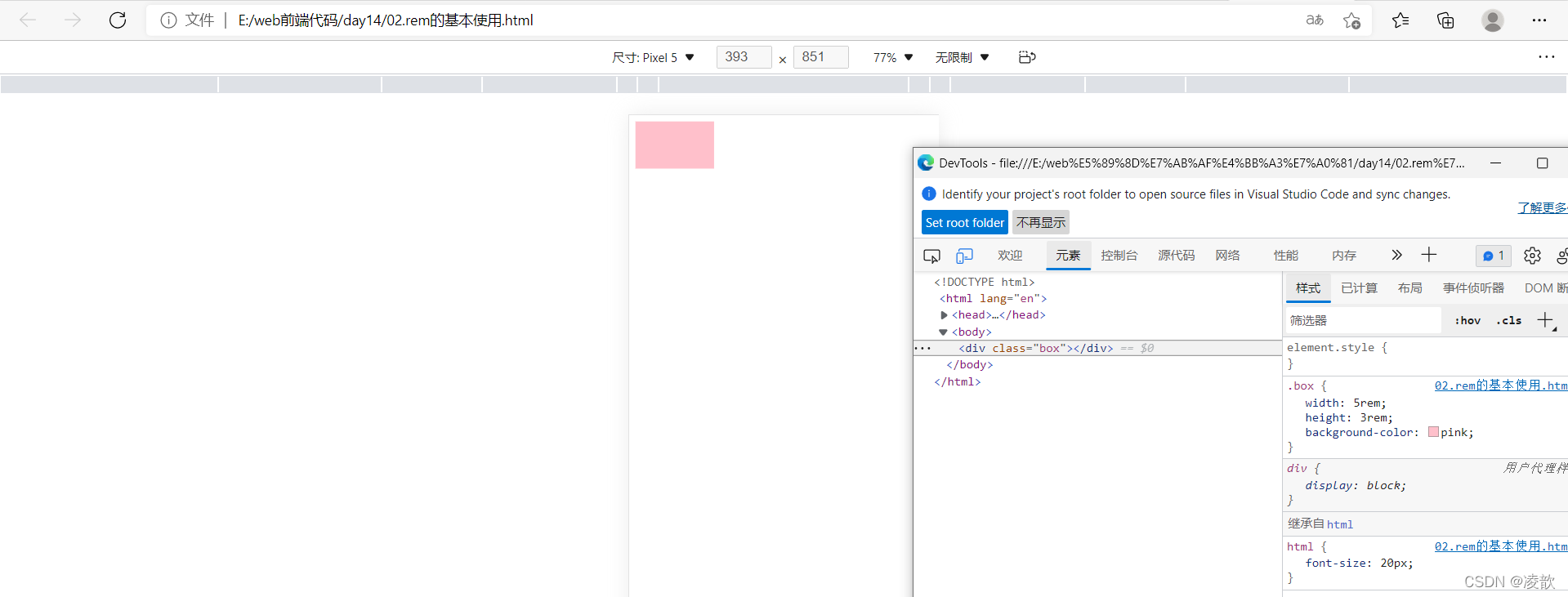
Task: Open the Collections icon
Action: [x=1445, y=20]
